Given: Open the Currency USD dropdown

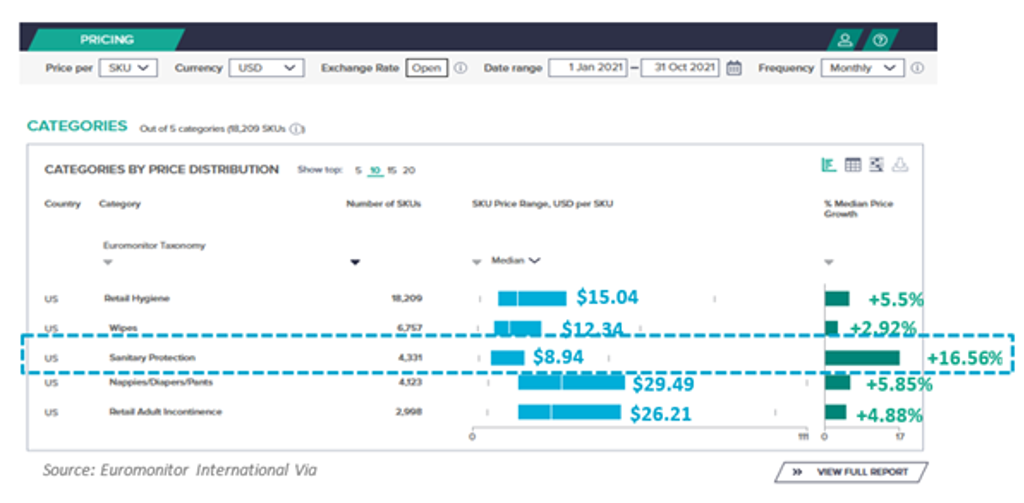Looking at the screenshot, I should pyautogui.click(x=266, y=68).
